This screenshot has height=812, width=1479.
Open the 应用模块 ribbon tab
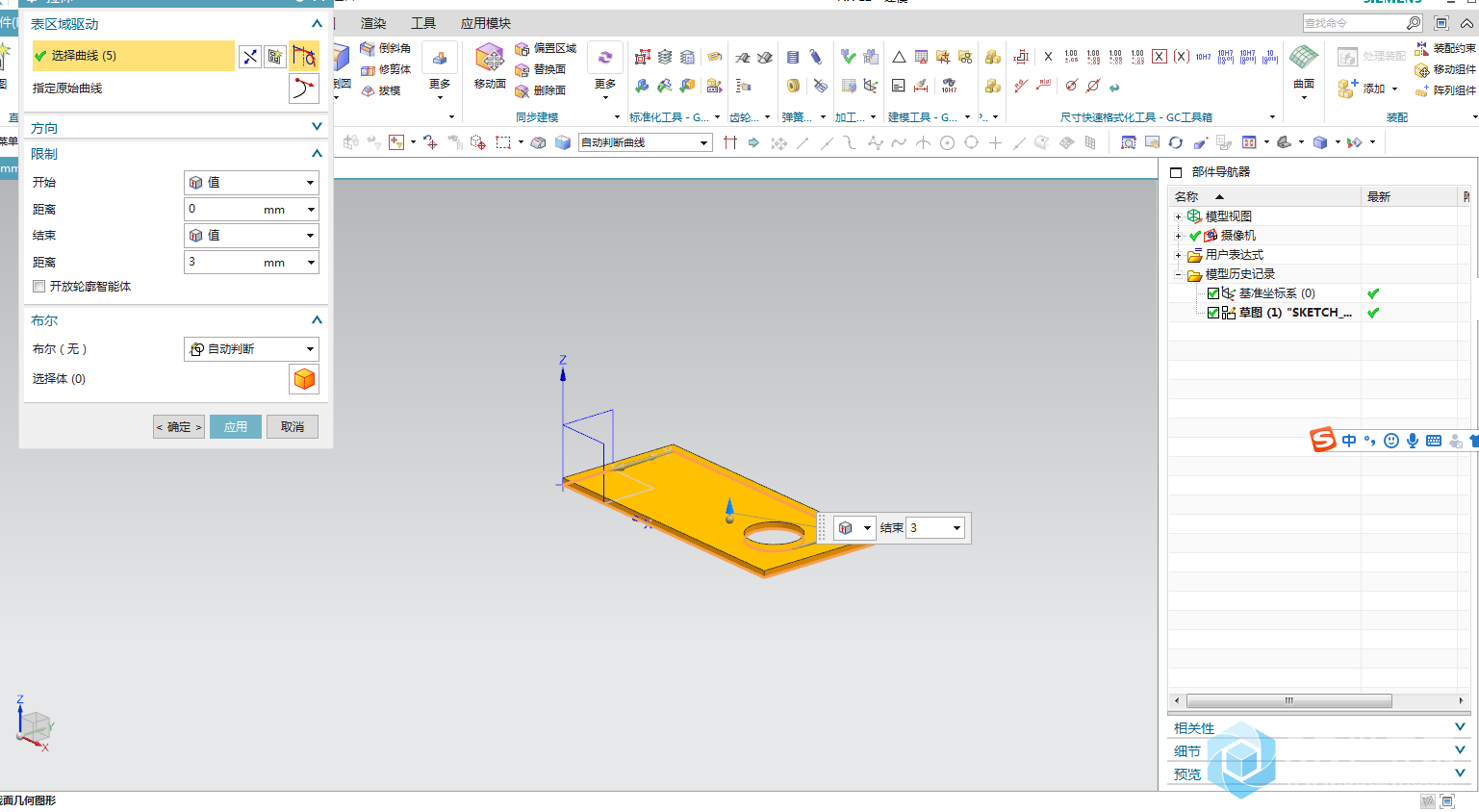486,23
